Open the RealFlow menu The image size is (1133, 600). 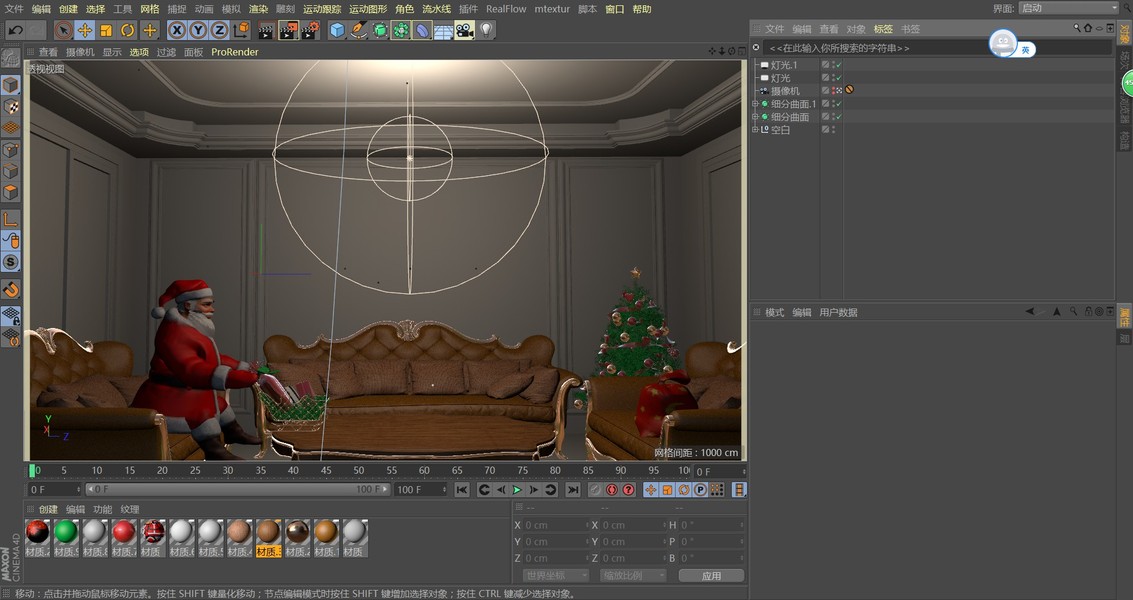tap(506, 9)
